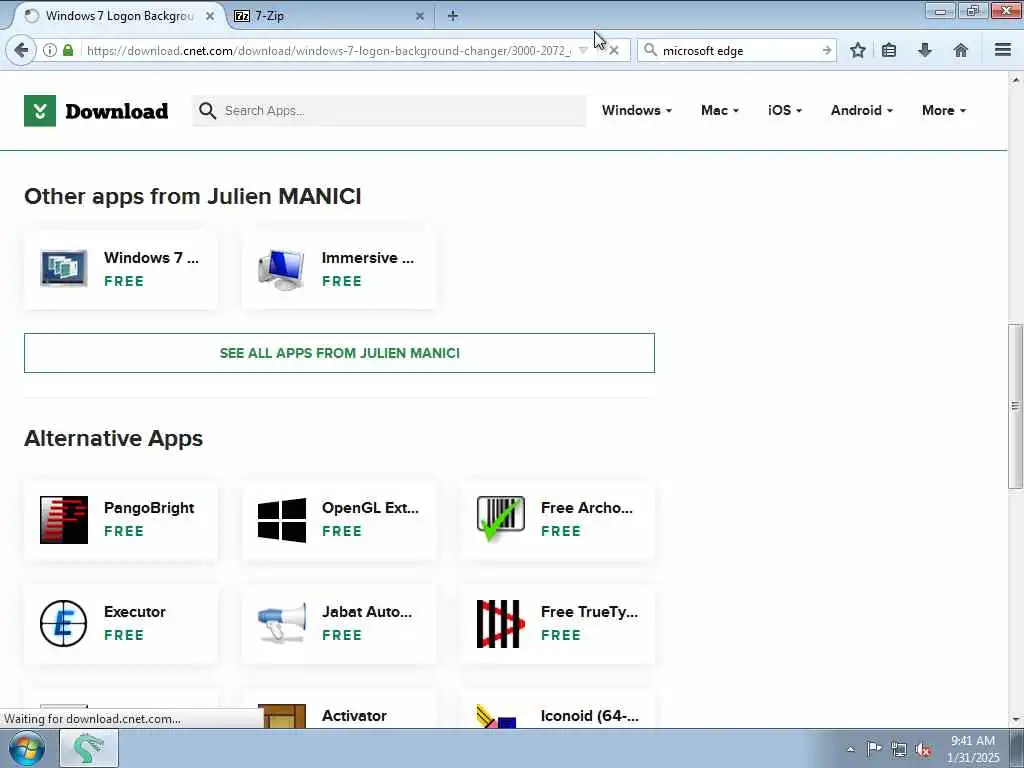Click the Executor crosshair icon
Image resolution: width=1024 pixels, height=768 pixels.
click(x=63, y=624)
